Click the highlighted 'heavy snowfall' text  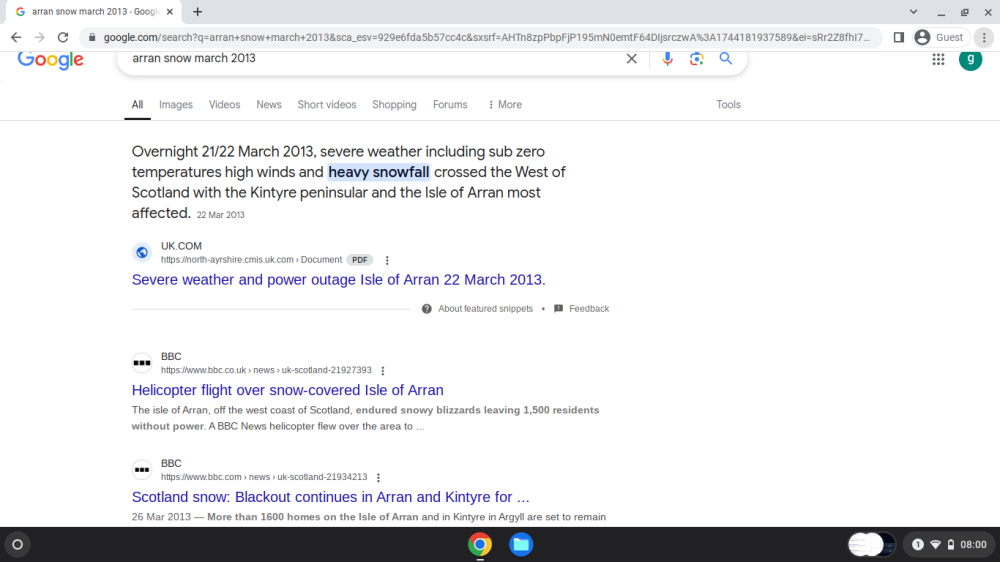click(x=379, y=172)
